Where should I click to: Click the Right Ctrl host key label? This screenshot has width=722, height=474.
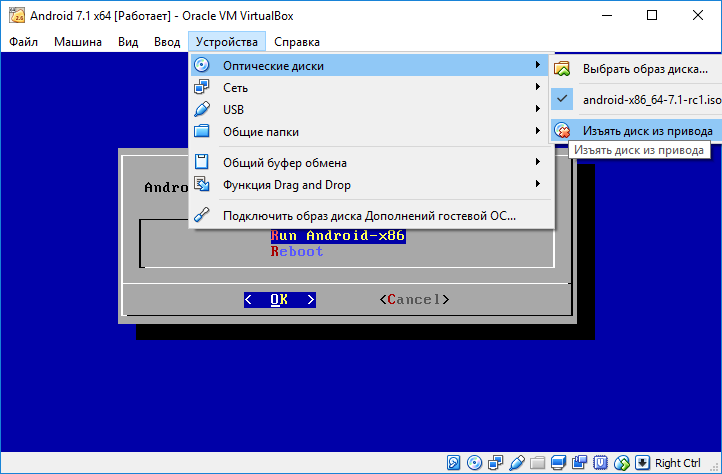click(677, 462)
